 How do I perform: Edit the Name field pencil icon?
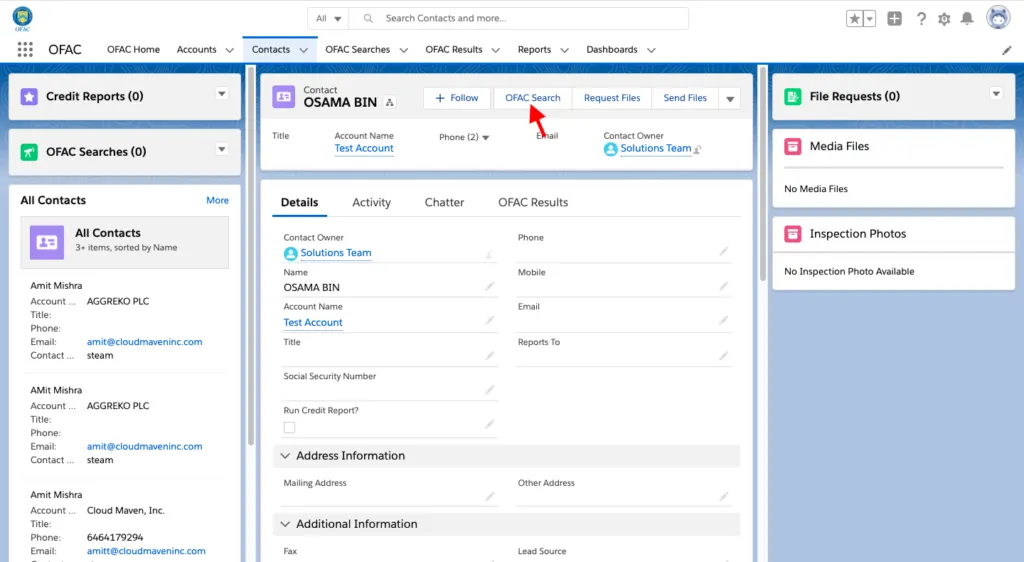[x=490, y=286]
